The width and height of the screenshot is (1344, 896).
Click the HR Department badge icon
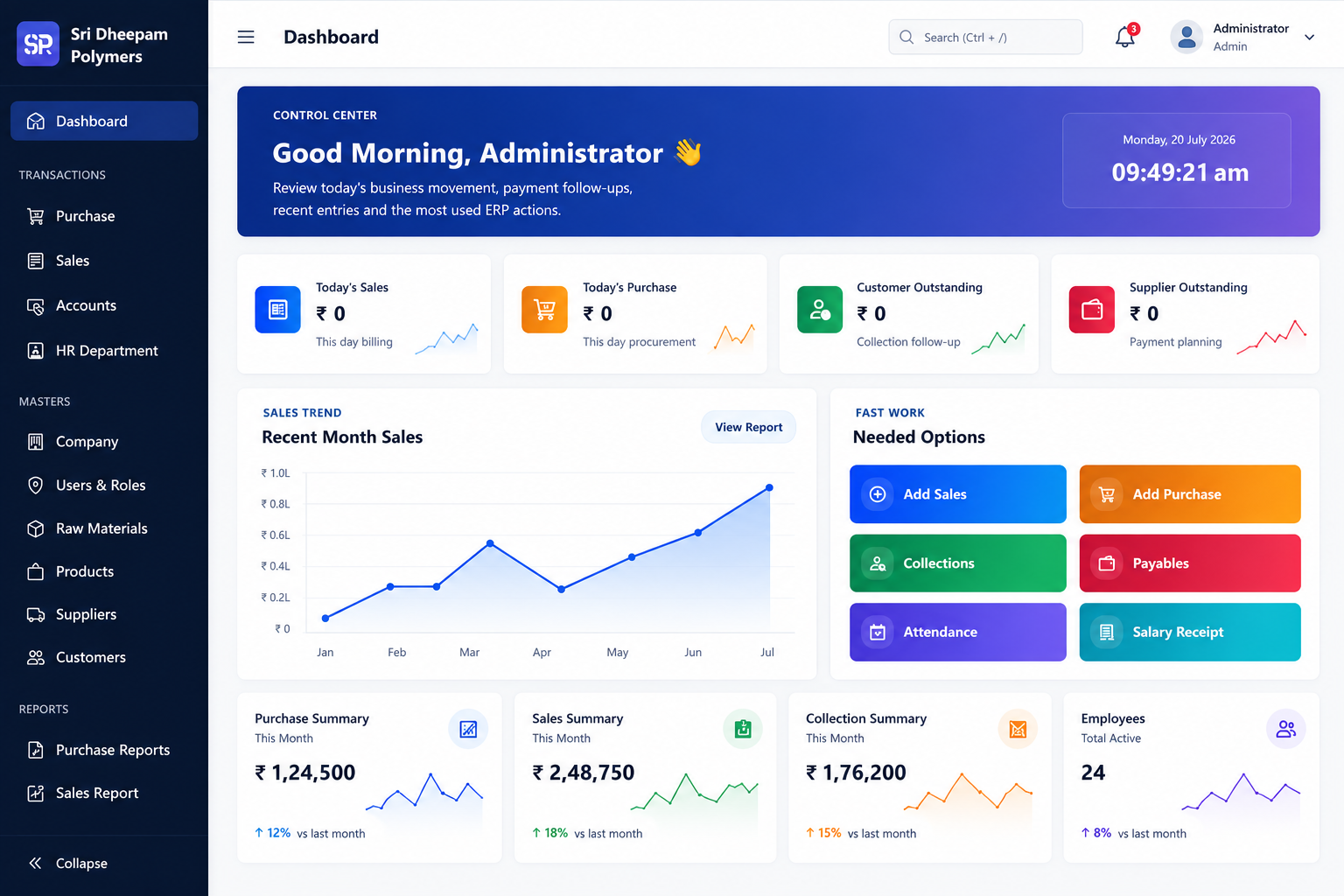click(x=36, y=351)
